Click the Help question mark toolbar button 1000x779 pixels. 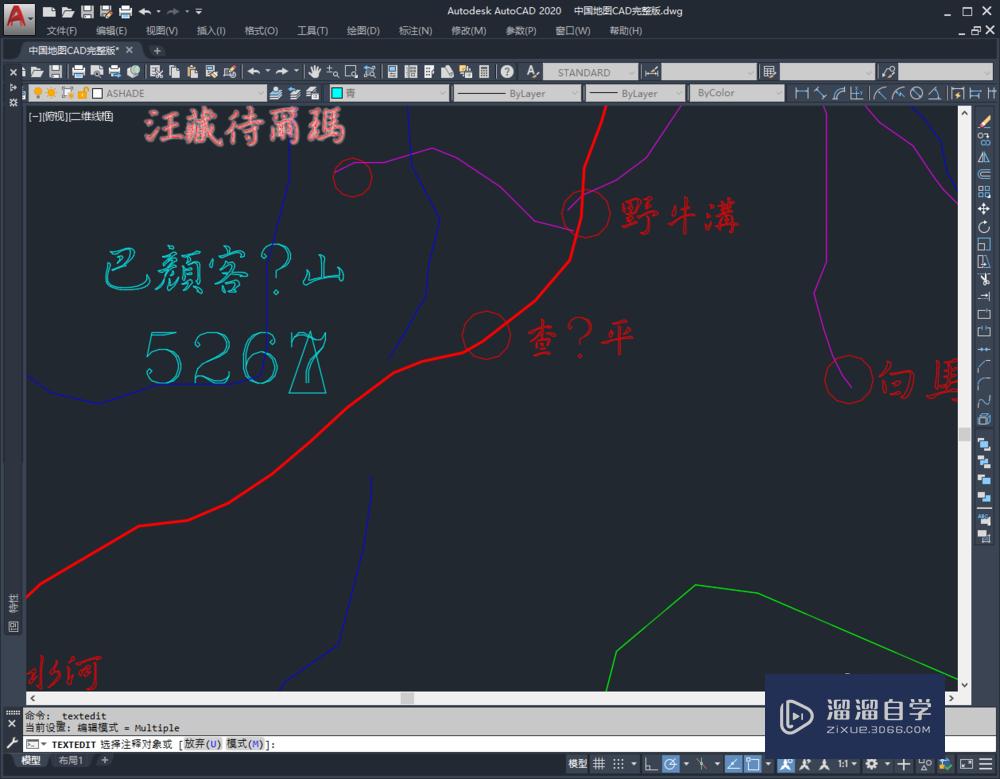[507, 72]
